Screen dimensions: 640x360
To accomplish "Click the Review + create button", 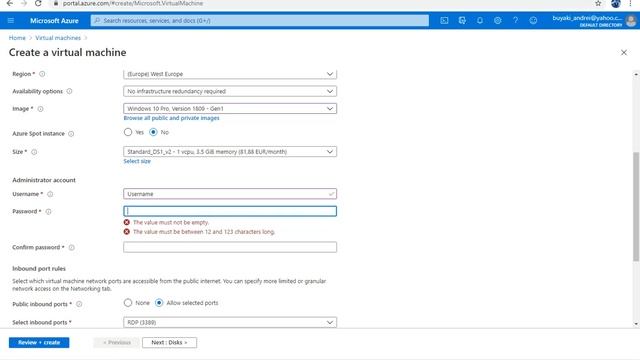I will tap(39, 342).
